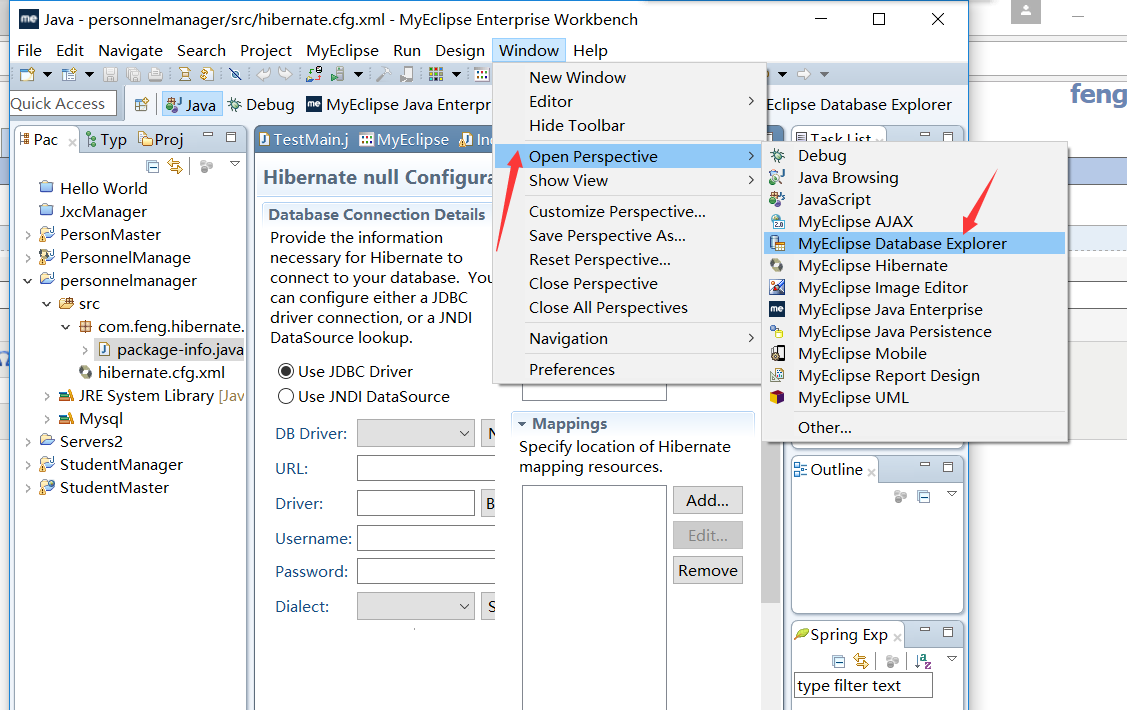Open dropdown arrow next to New toolbar icon
This screenshot has width=1127, height=710.
point(47,74)
